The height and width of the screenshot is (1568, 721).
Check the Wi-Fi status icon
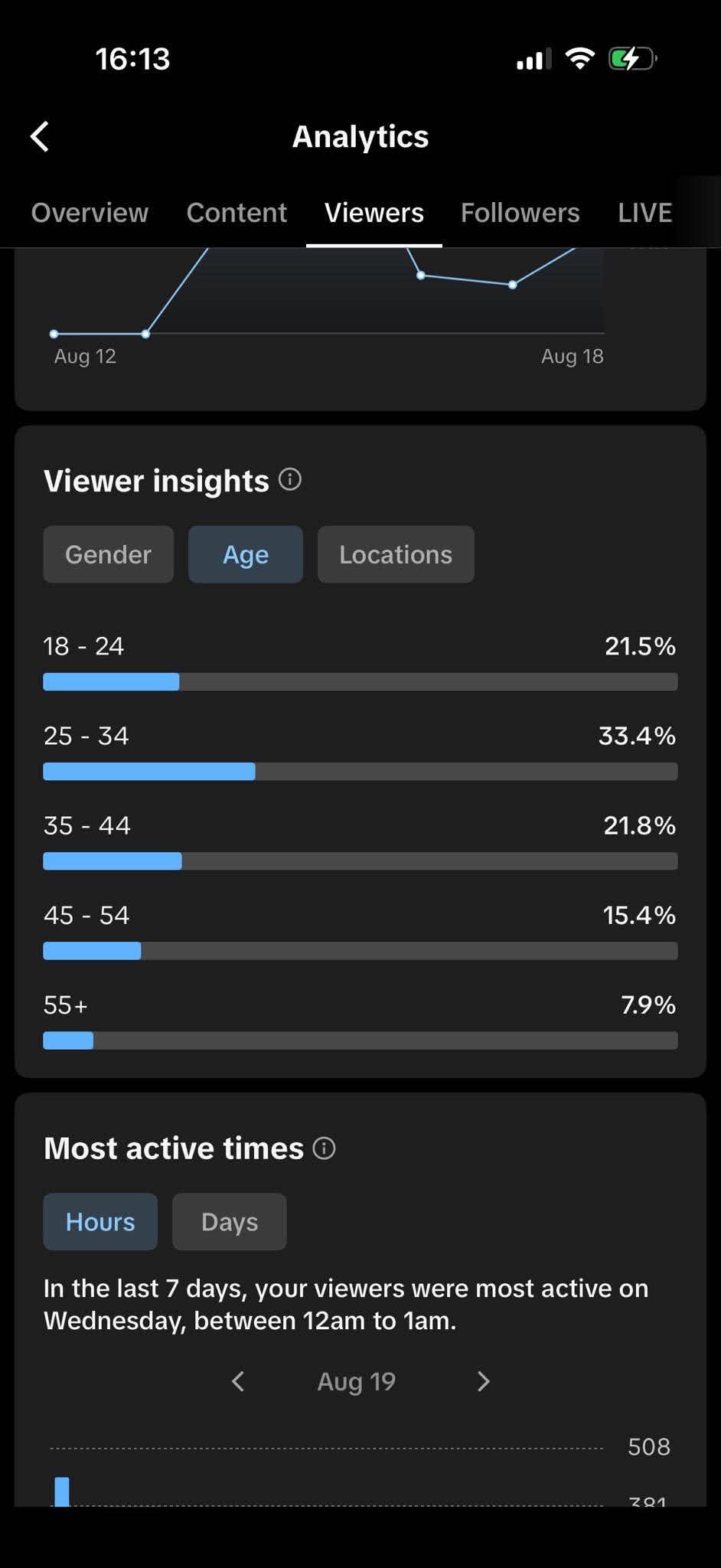coord(579,58)
